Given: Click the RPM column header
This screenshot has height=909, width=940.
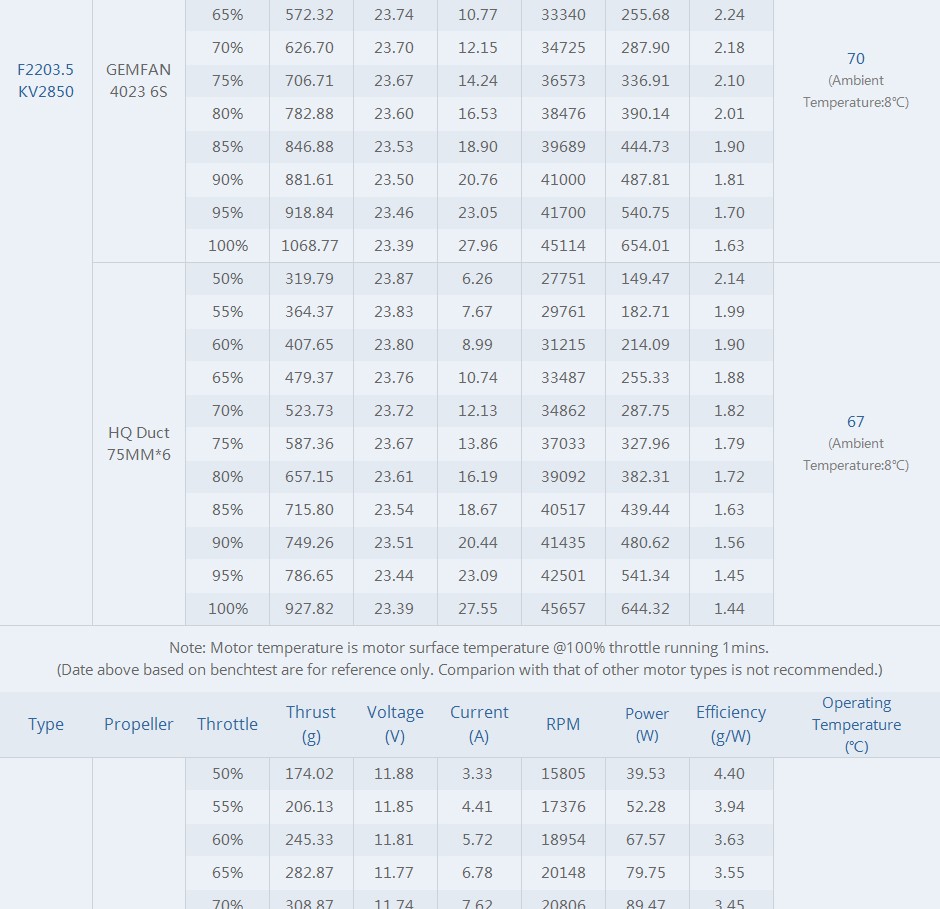Looking at the screenshot, I should [x=563, y=724].
